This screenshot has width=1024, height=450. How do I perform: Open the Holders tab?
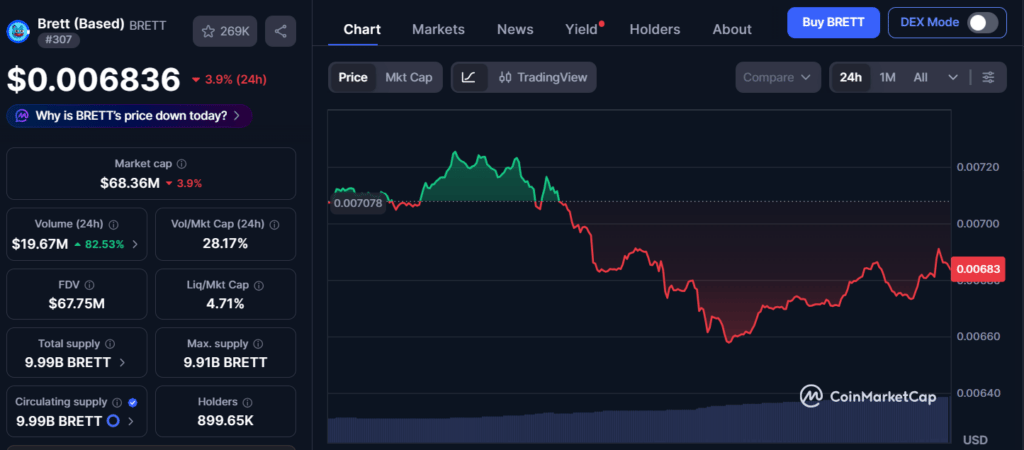click(654, 29)
